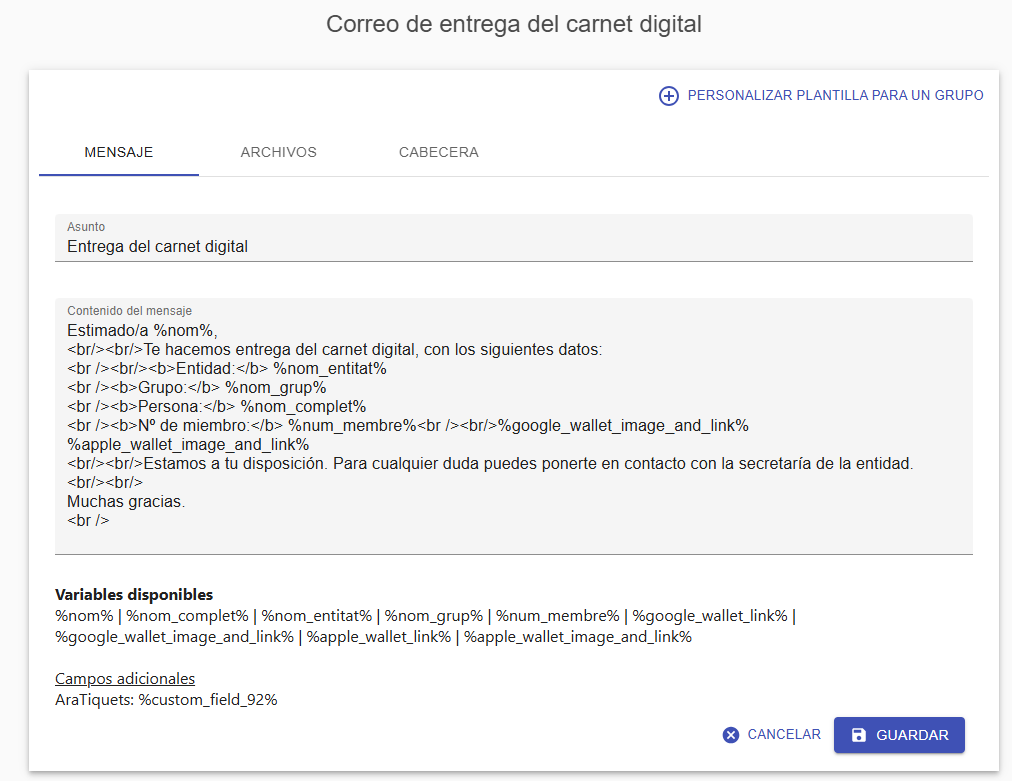Click the 'Estamos a tu disposición' line

[x=491, y=463]
